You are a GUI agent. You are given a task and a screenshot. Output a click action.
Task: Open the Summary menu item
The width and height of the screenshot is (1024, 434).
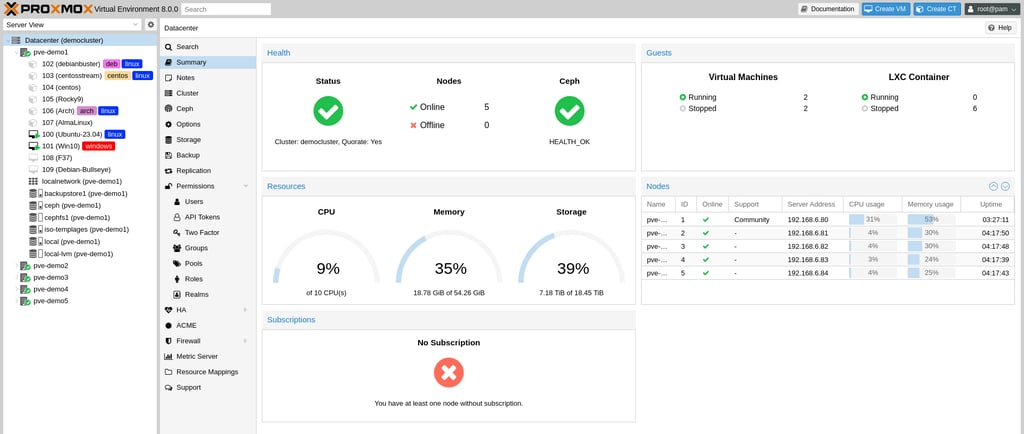click(x=208, y=63)
